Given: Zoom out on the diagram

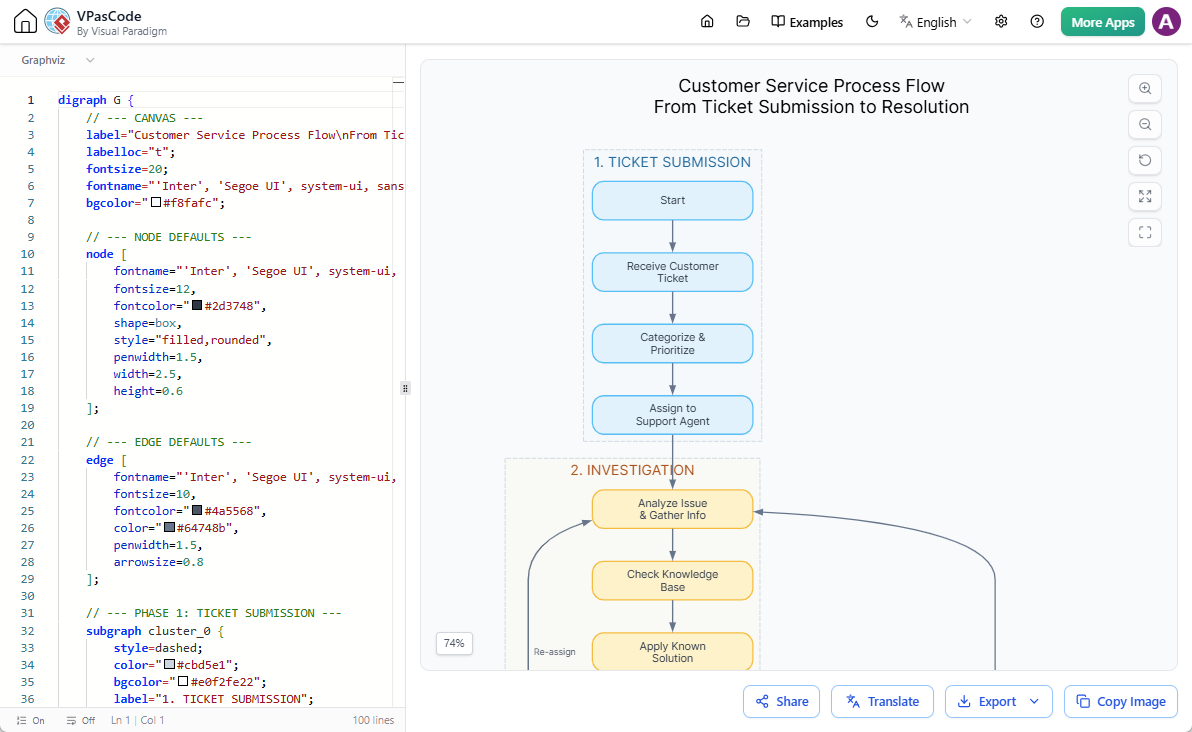Looking at the screenshot, I should 1145,125.
